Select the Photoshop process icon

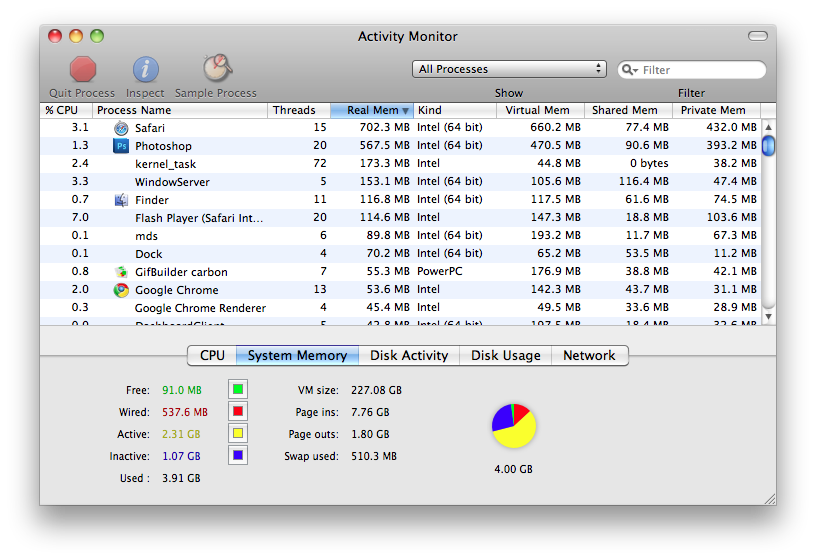121,146
